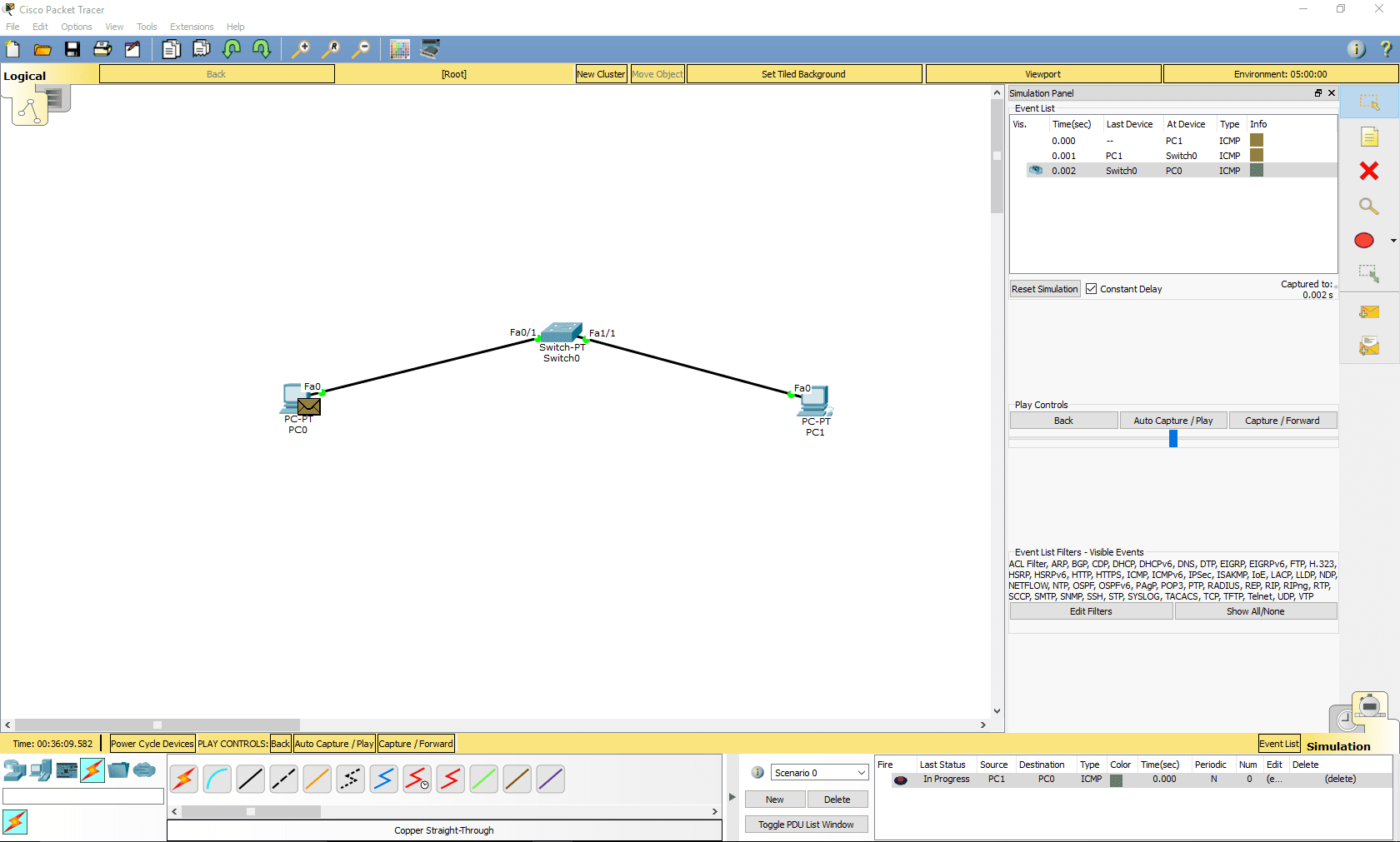Image resolution: width=1400 pixels, height=842 pixels.
Task: Click the New file icon in toolbar
Action: click(x=13, y=49)
